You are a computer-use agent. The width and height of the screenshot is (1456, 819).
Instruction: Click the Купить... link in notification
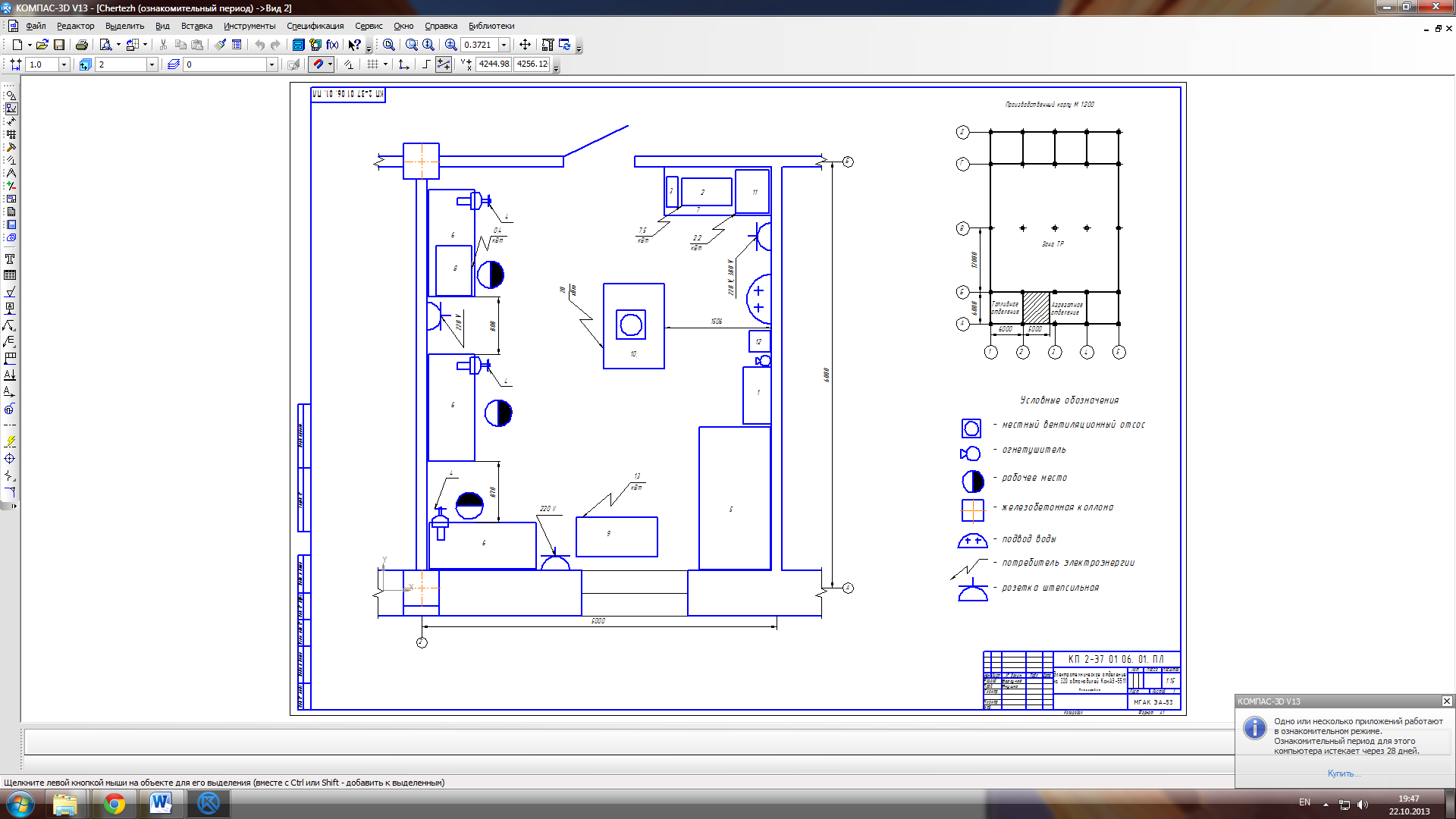click(1343, 773)
